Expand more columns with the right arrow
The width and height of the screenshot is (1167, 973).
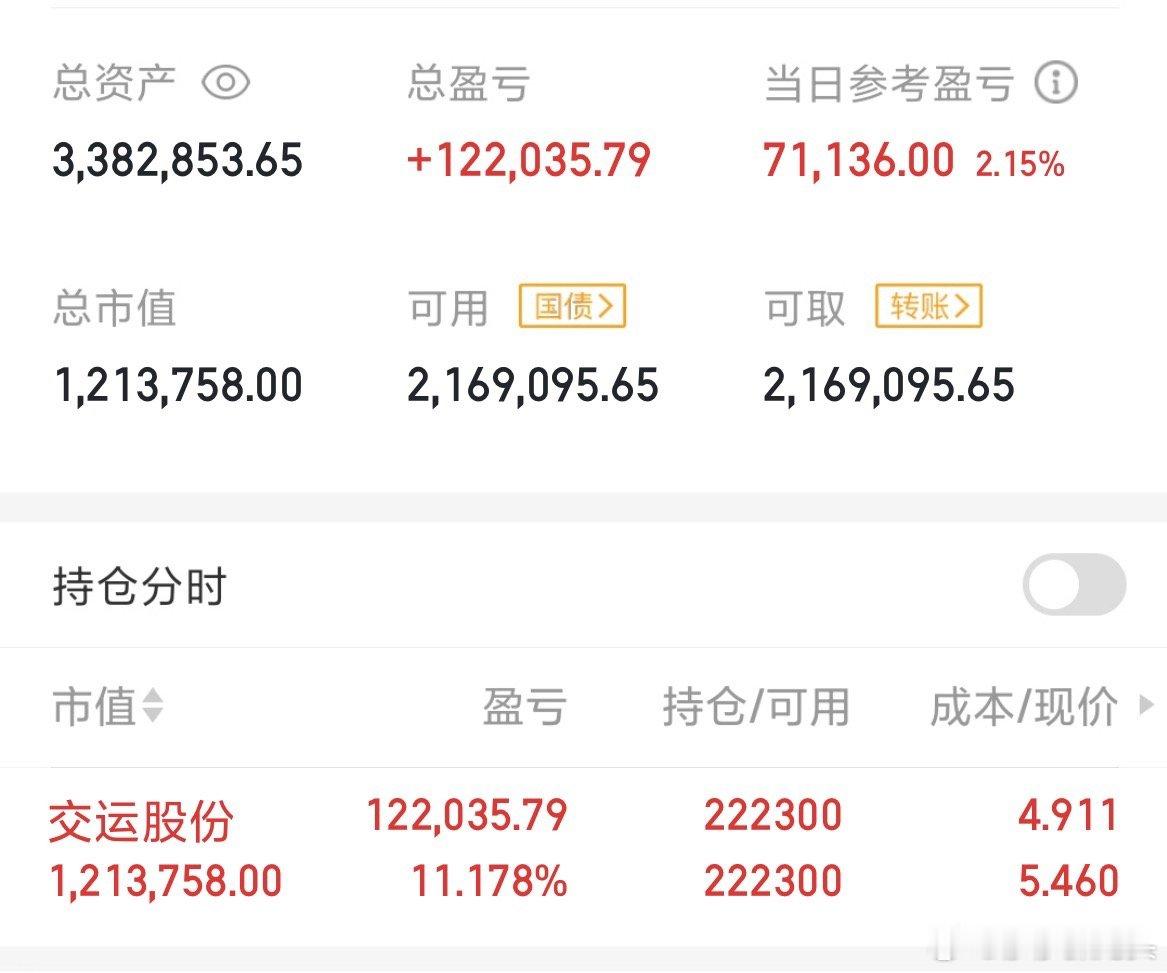tap(1147, 704)
